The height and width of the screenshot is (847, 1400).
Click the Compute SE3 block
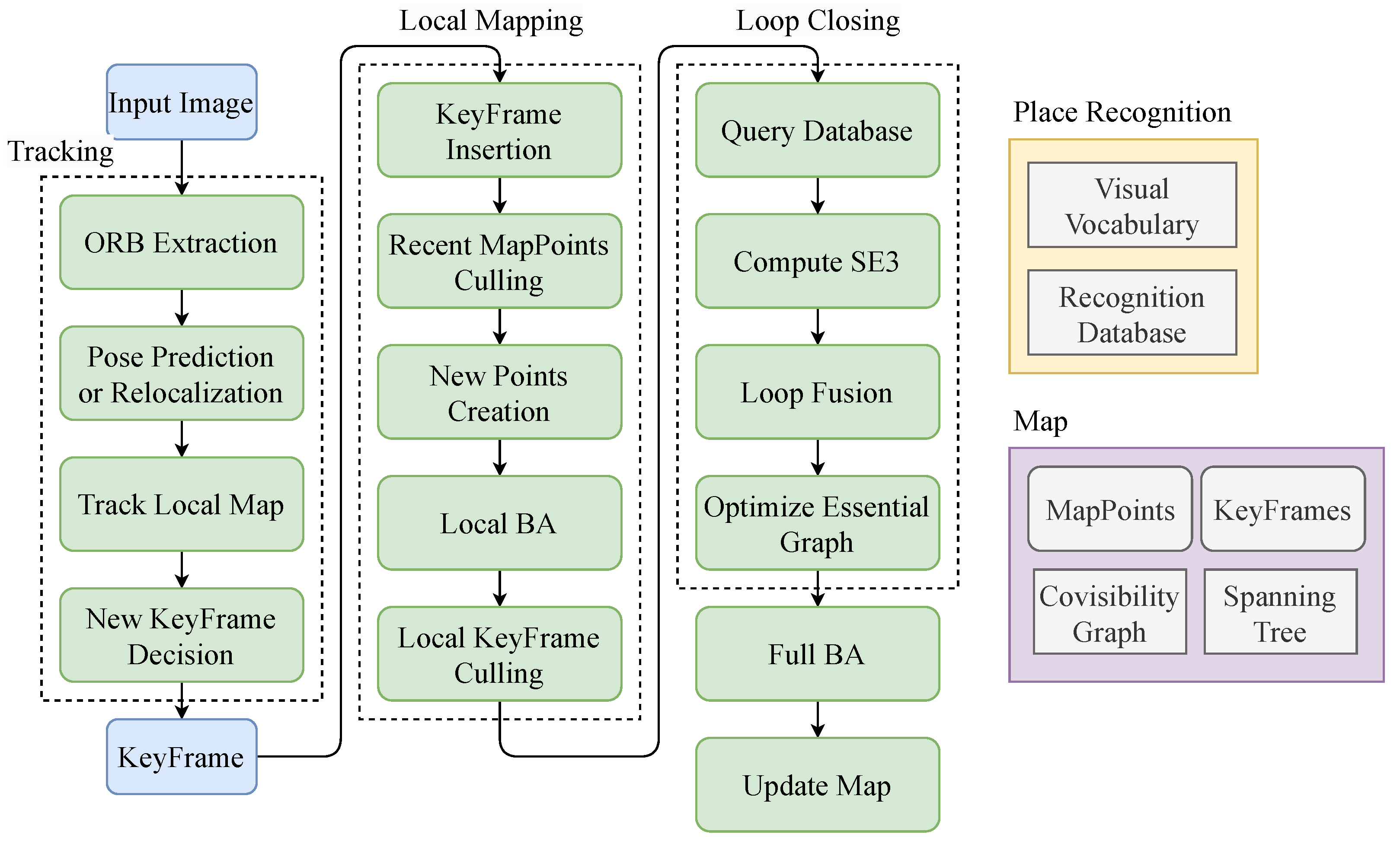pos(817,261)
